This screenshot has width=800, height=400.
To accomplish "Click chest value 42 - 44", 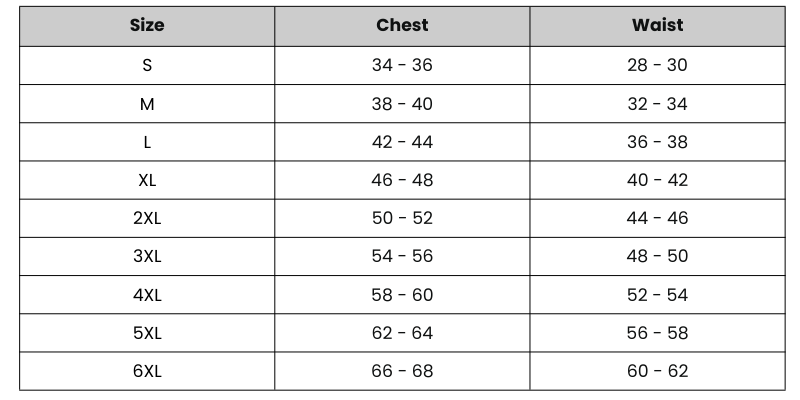I will pyautogui.click(x=402, y=142).
